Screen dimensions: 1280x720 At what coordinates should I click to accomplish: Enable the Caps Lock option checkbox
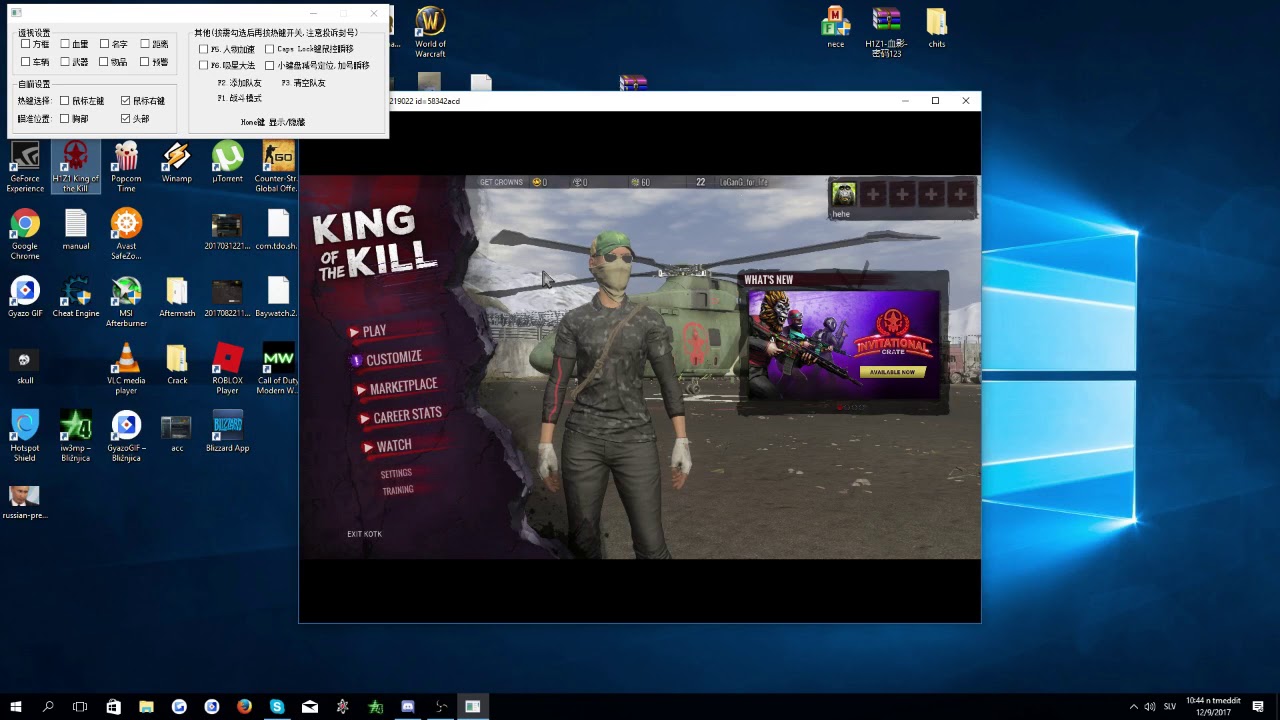270,49
